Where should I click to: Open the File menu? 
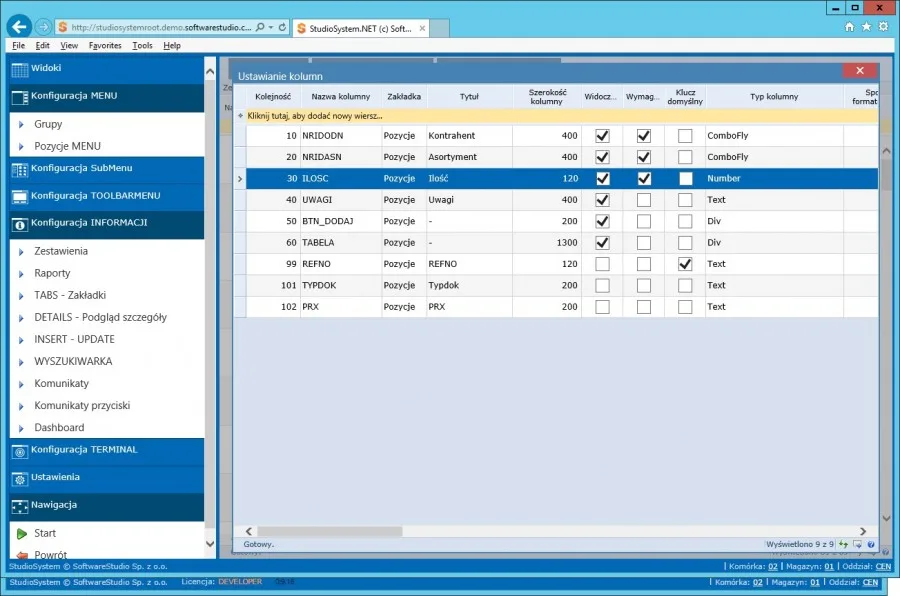pyautogui.click(x=18, y=45)
